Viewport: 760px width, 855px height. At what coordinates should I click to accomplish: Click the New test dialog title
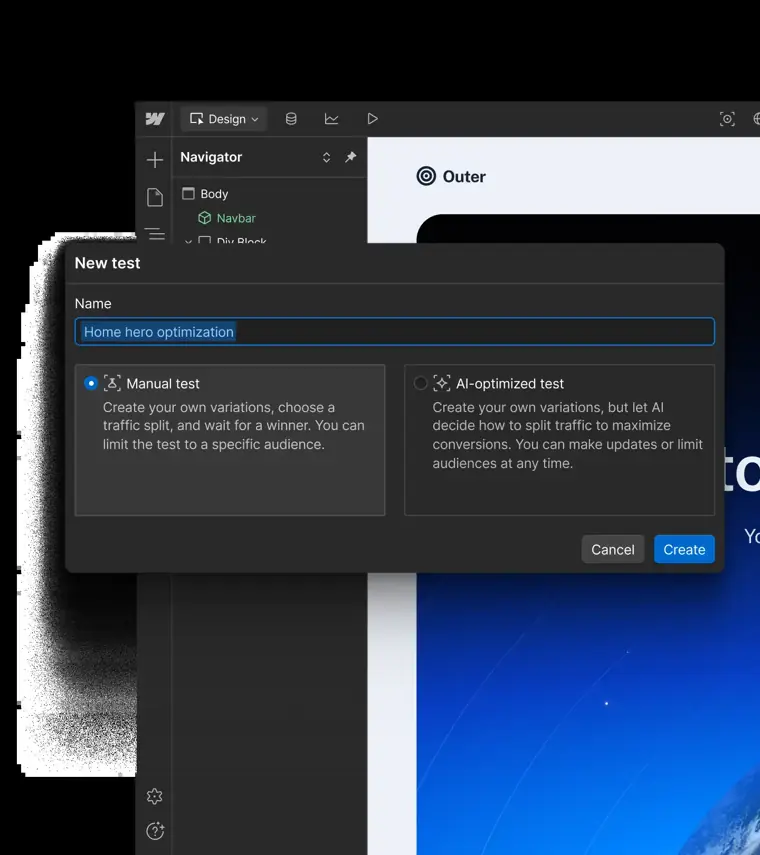[107, 263]
